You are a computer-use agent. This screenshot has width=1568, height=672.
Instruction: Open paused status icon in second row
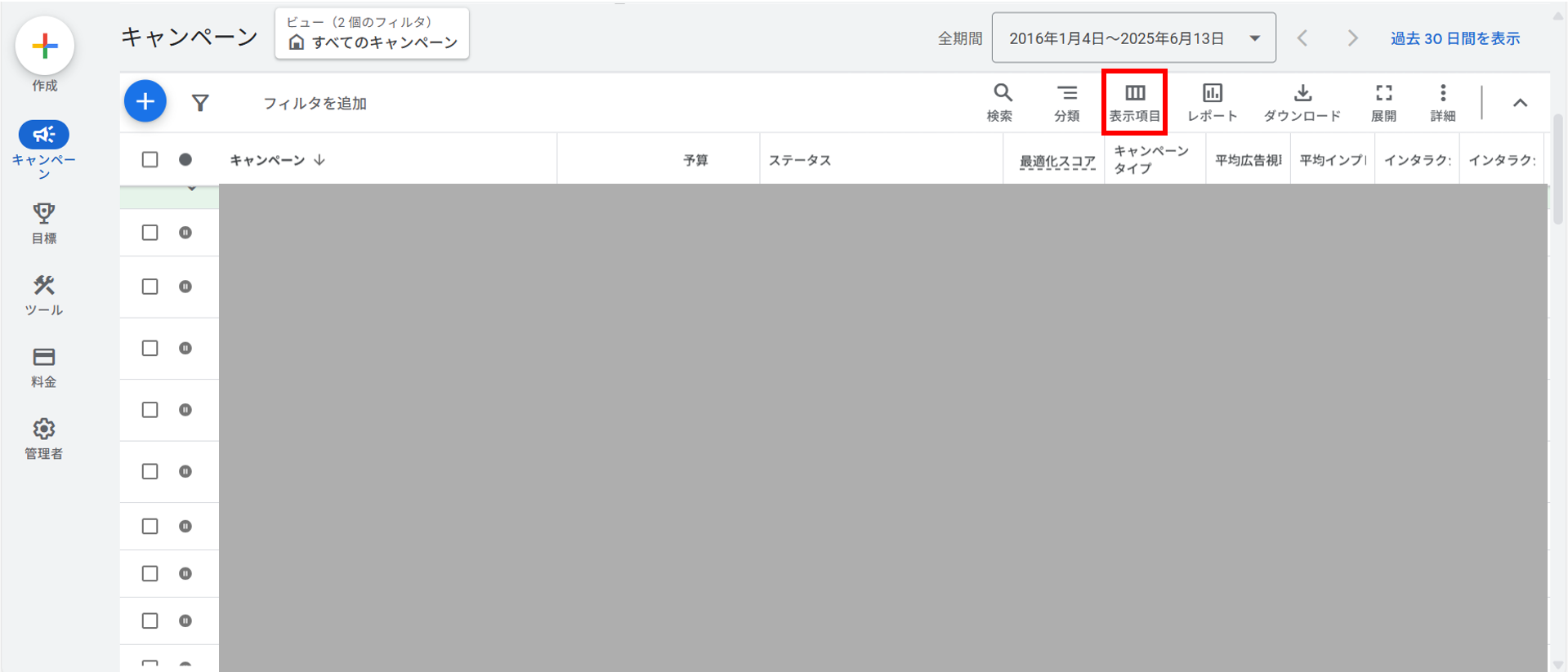point(185,287)
